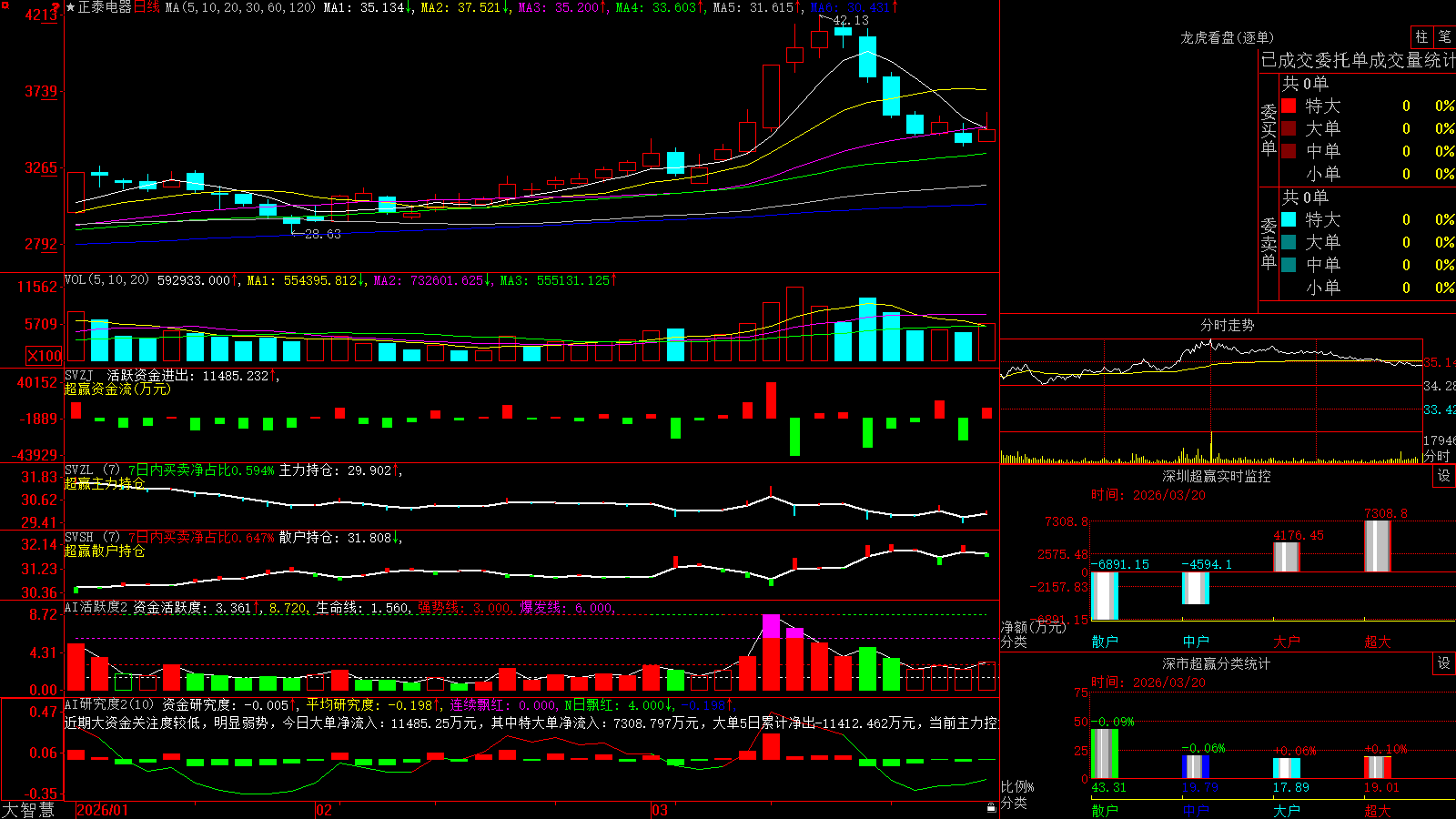
Task: Click the 已成交委托单成交量统计 header
Action: click(1358, 60)
